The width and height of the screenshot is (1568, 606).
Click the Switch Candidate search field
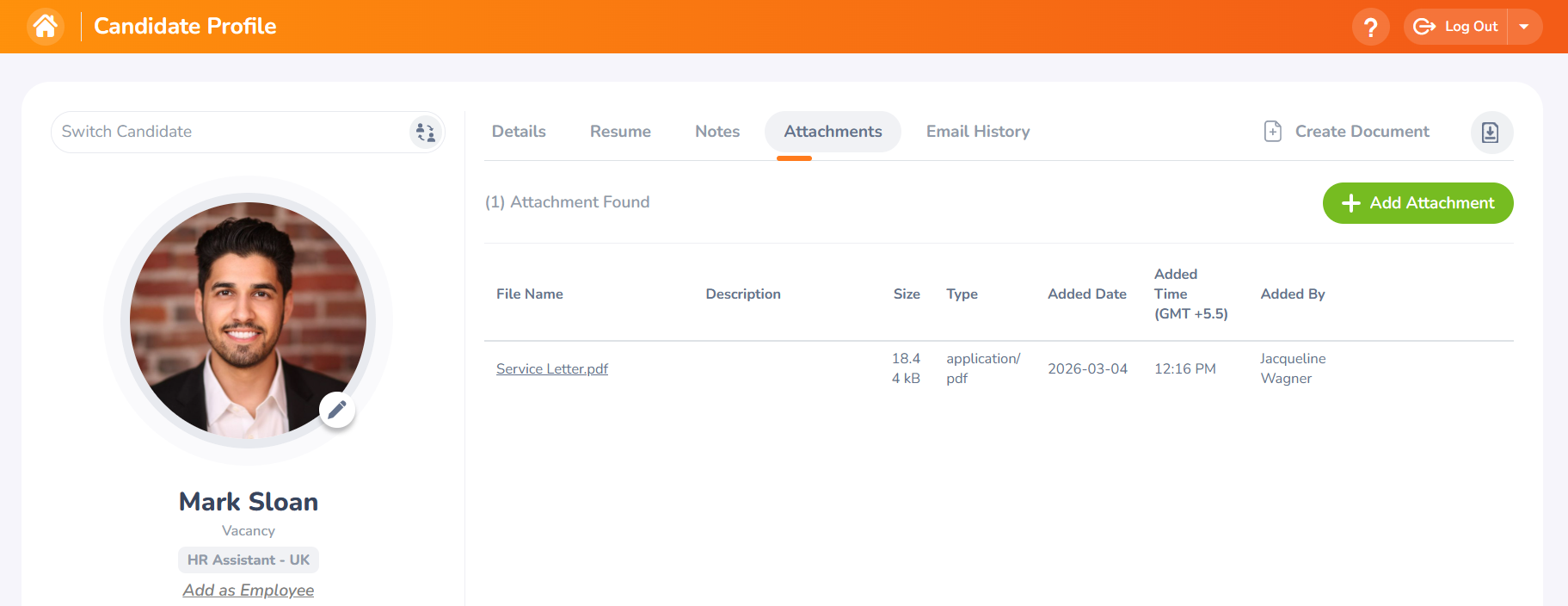pyautogui.click(x=228, y=132)
